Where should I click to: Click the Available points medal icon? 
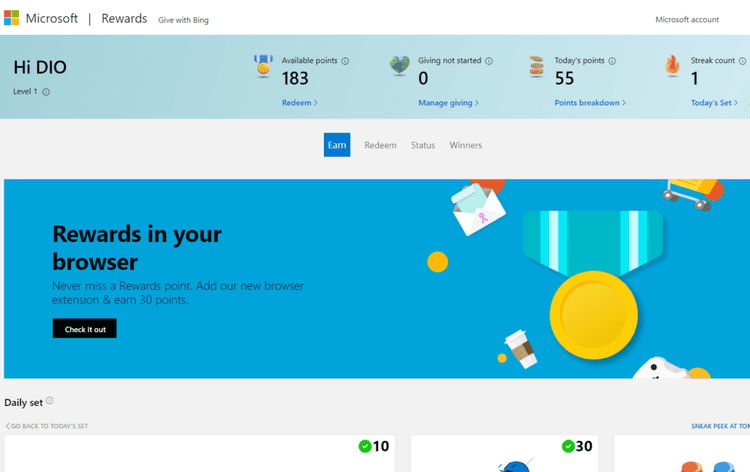pos(263,66)
